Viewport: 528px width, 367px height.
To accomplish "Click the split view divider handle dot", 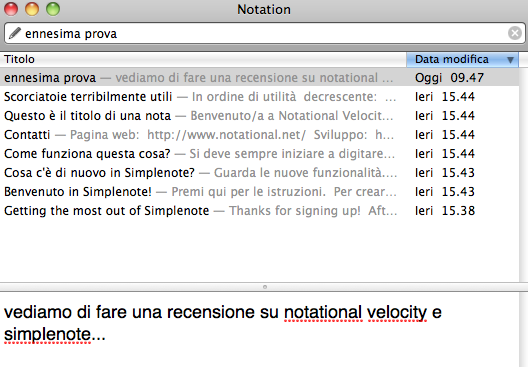I will 265,287.
